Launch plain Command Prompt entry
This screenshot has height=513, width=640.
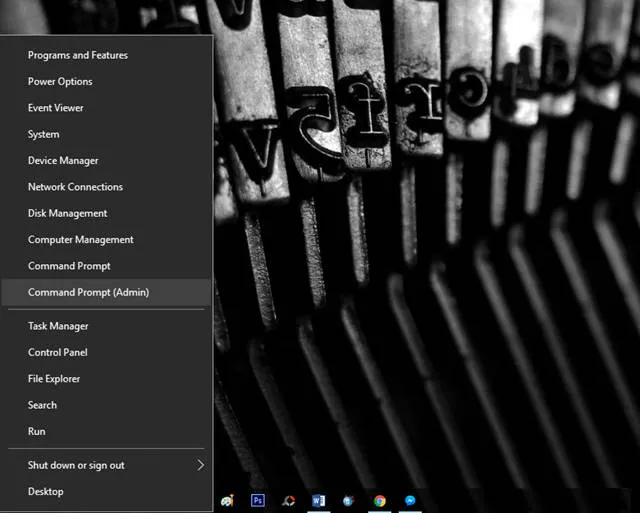click(106, 266)
